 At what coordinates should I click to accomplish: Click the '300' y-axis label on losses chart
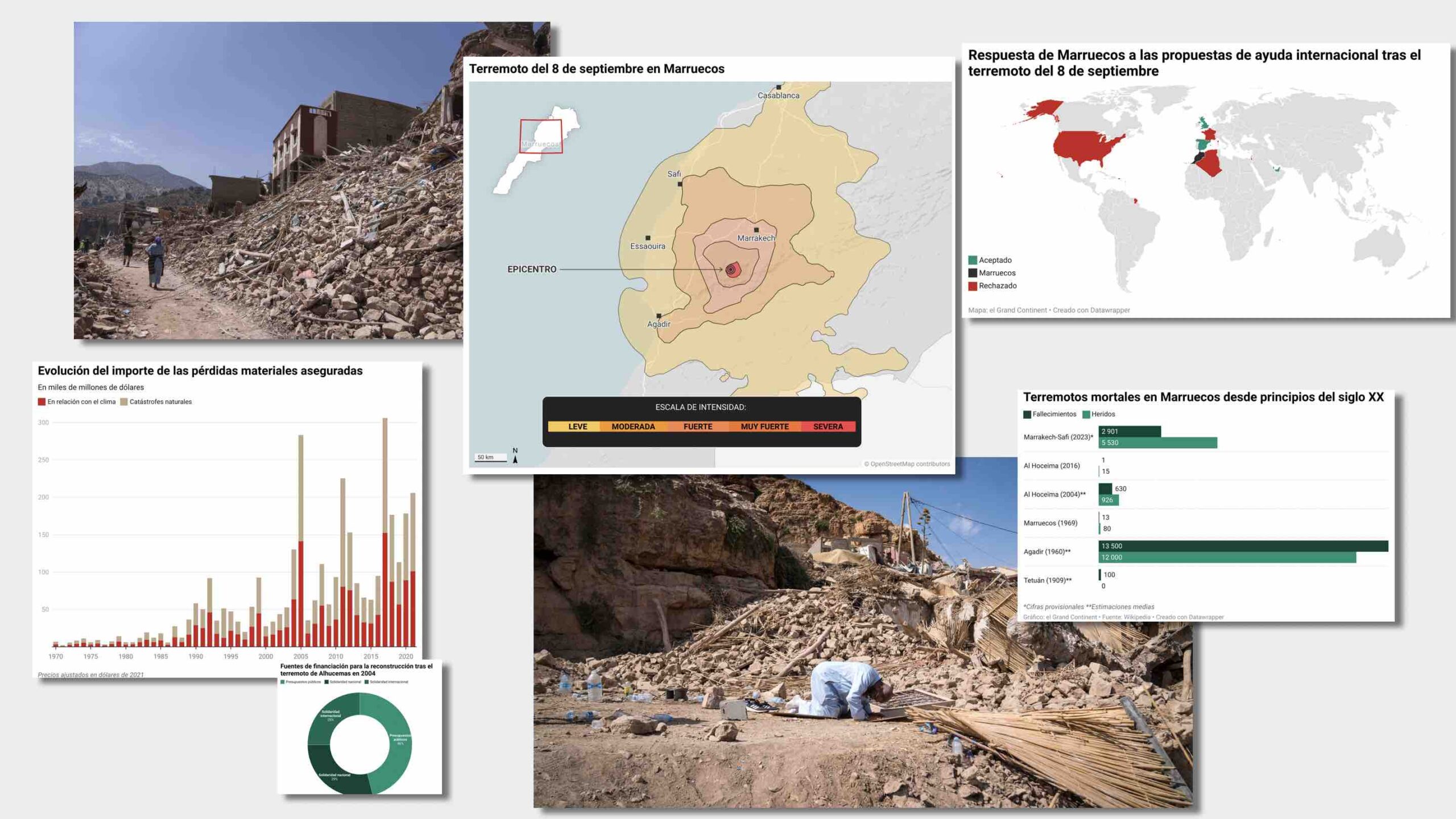point(43,423)
